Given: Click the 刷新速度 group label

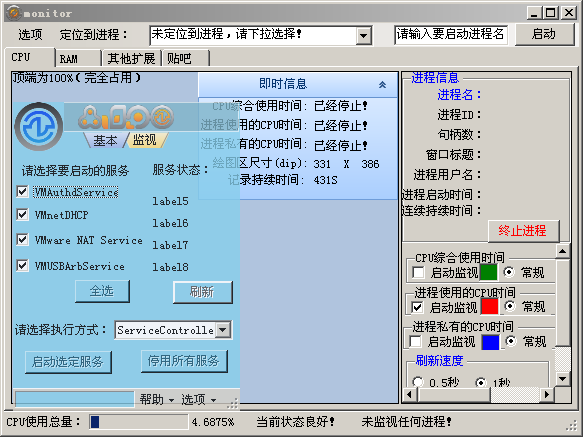Looking at the screenshot, I should (x=439, y=360).
